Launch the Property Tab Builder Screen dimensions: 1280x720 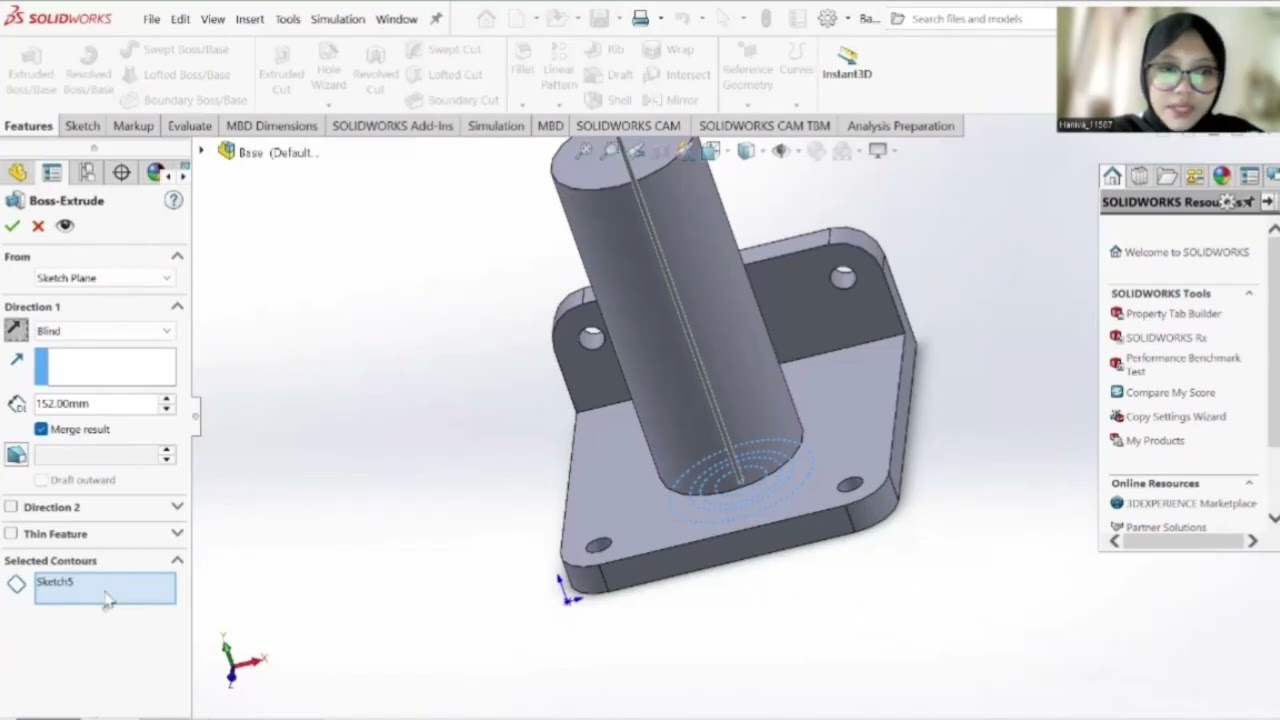1166,314
